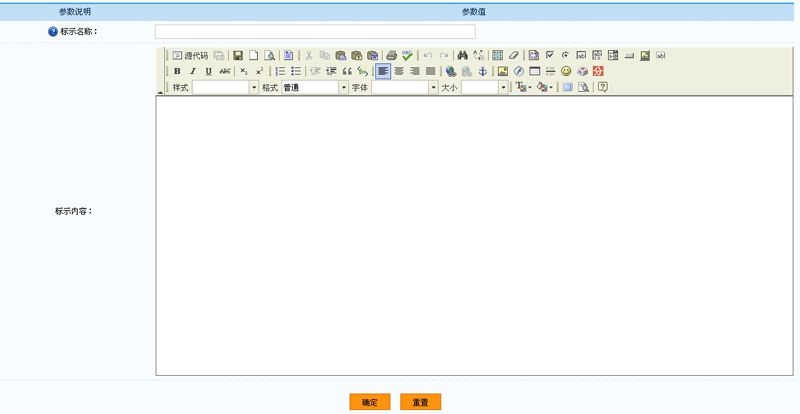Open the Templates icon
800x414 pixels.
click(x=288, y=56)
